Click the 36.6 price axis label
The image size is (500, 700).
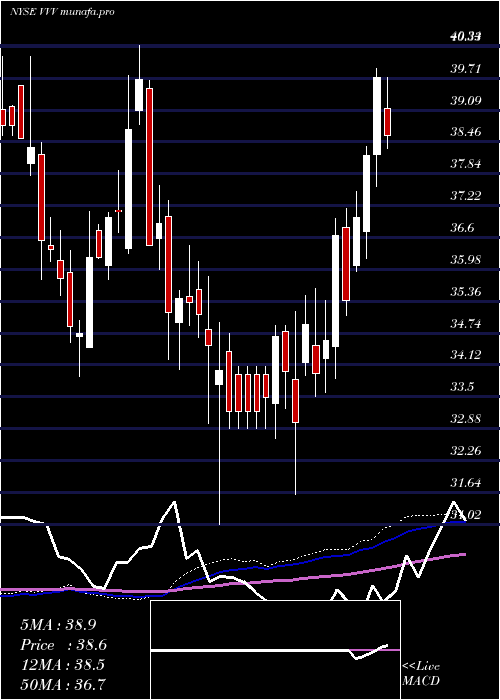462,228
